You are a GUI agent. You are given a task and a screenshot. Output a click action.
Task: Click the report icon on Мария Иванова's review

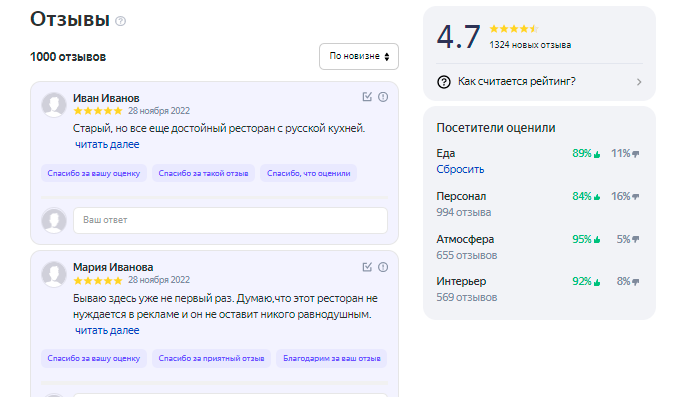click(x=383, y=267)
